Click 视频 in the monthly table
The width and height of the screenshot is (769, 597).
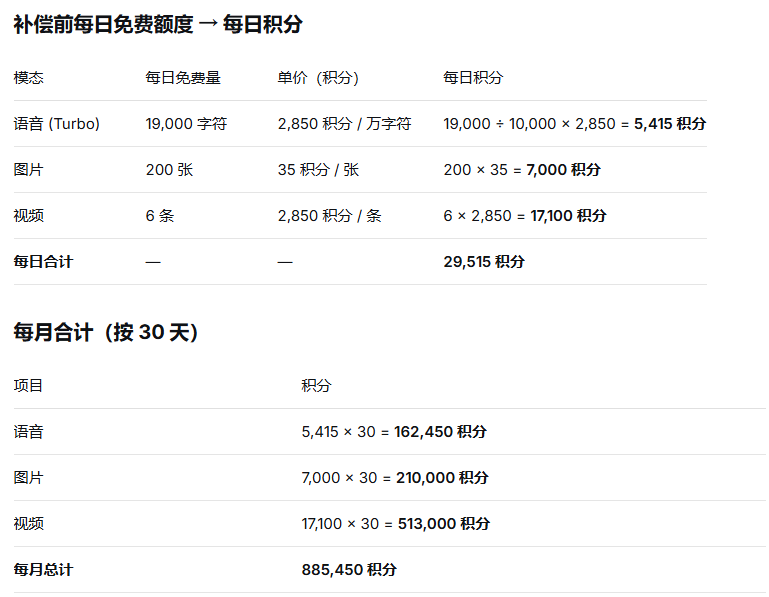[28, 524]
